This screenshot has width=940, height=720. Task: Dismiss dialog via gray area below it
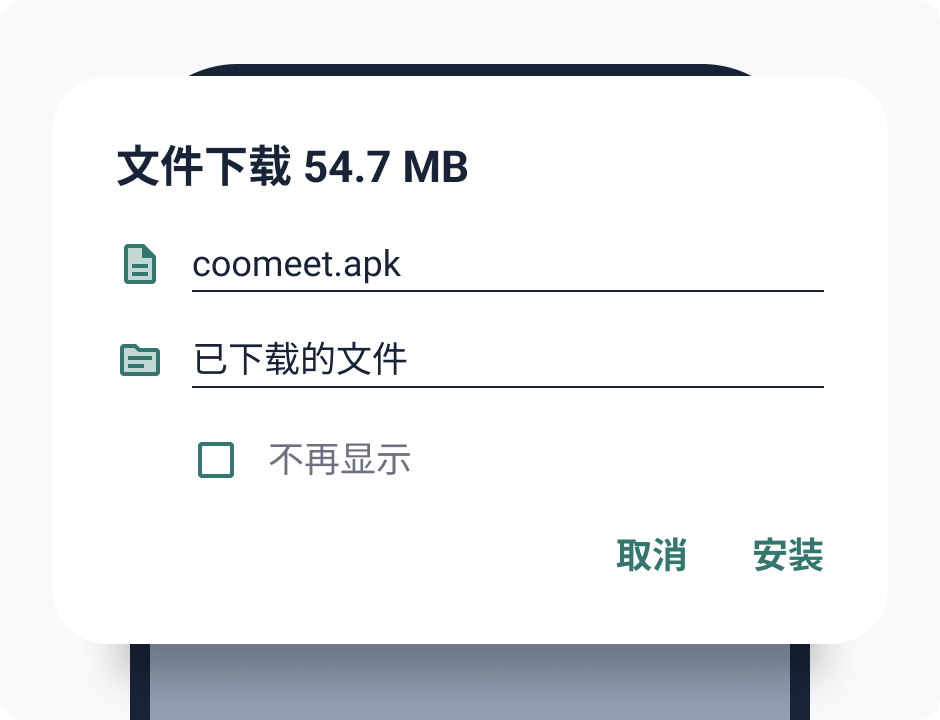click(x=469, y=682)
